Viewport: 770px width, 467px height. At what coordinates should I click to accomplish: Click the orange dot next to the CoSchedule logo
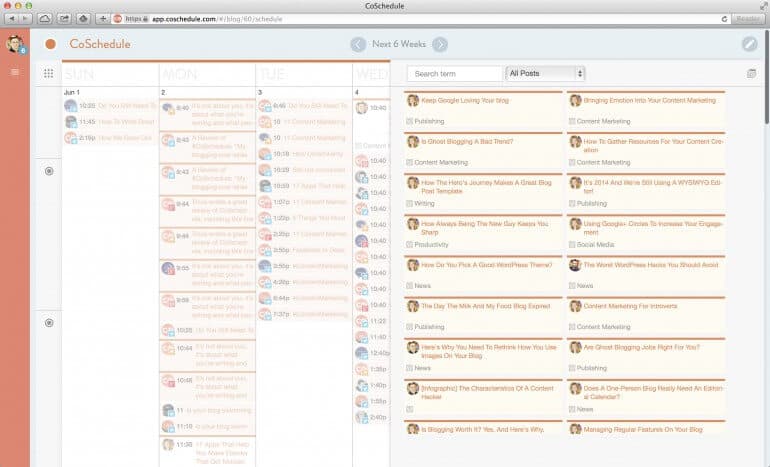(50, 44)
